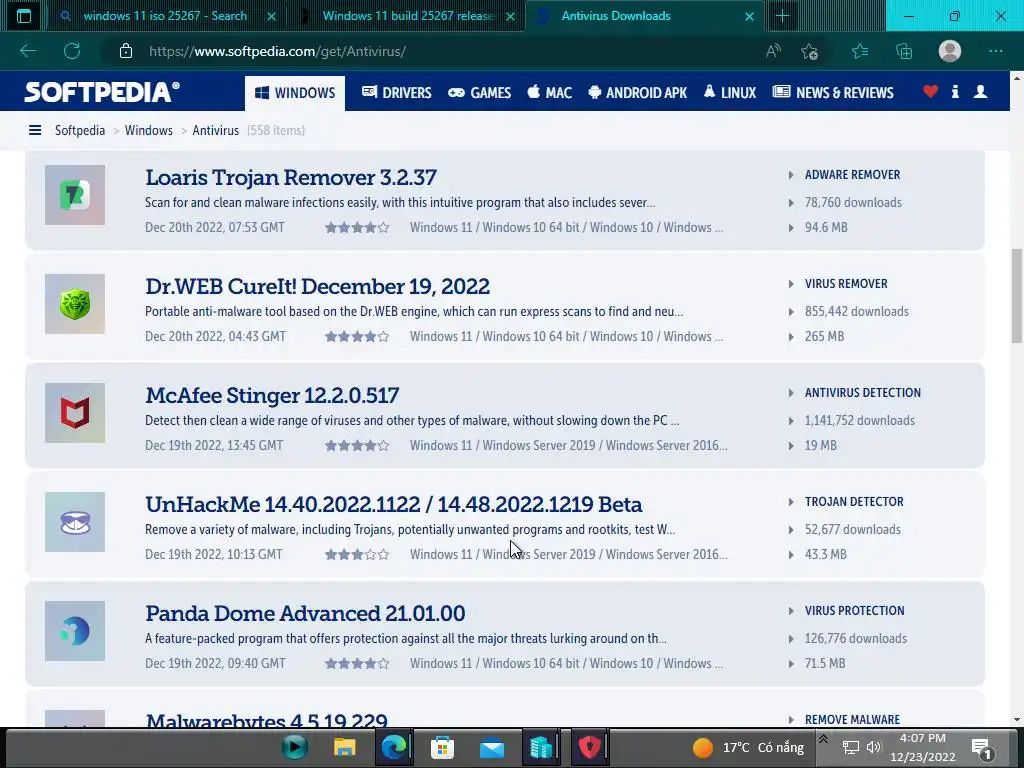This screenshot has height=768, width=1024.
Task: Click the ANTIVIRUS DETECTION tag
Action: (863, 392)
